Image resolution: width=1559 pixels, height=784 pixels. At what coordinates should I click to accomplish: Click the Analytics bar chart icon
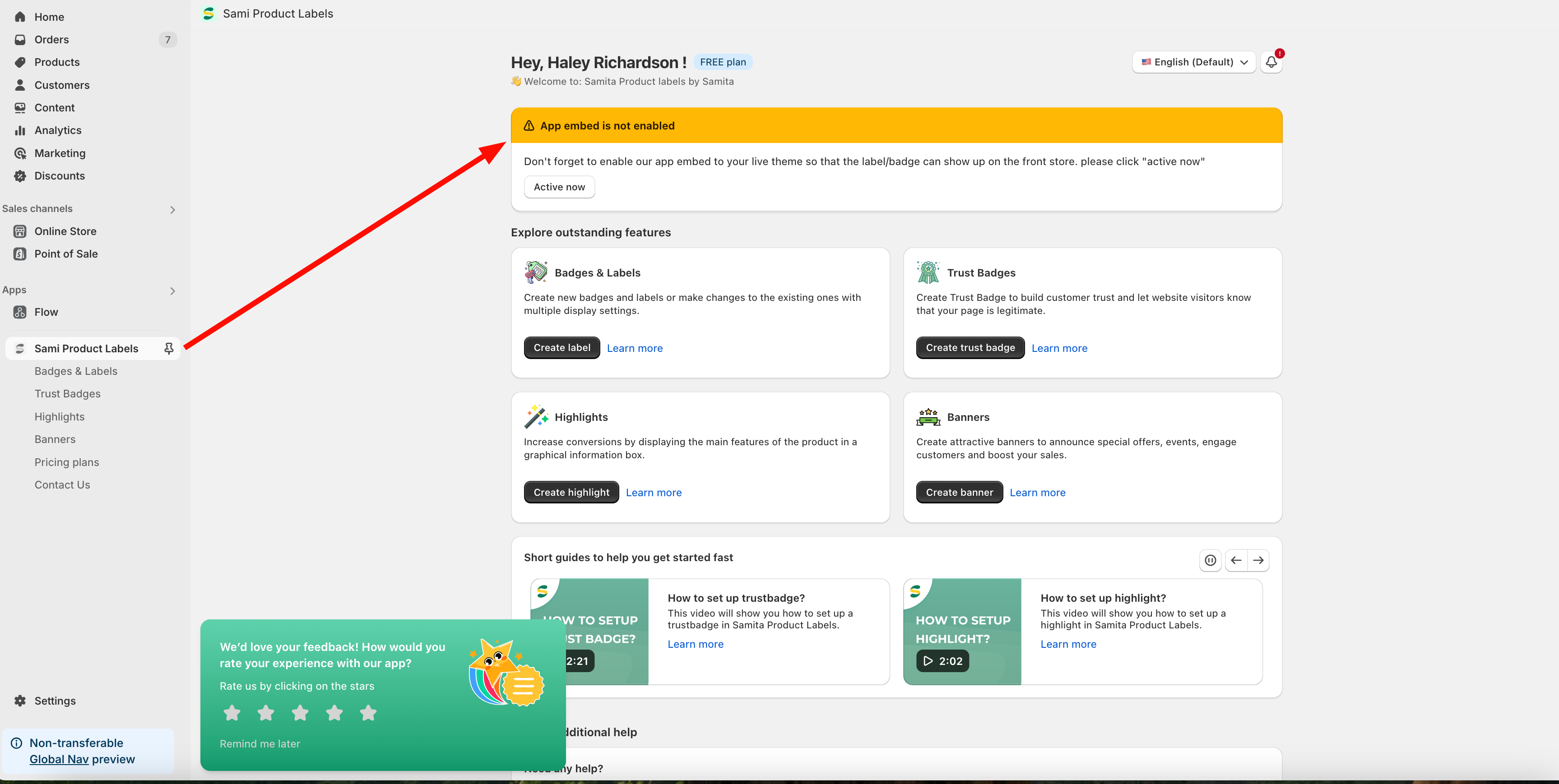pyautogui.click(x=20, y=130)
